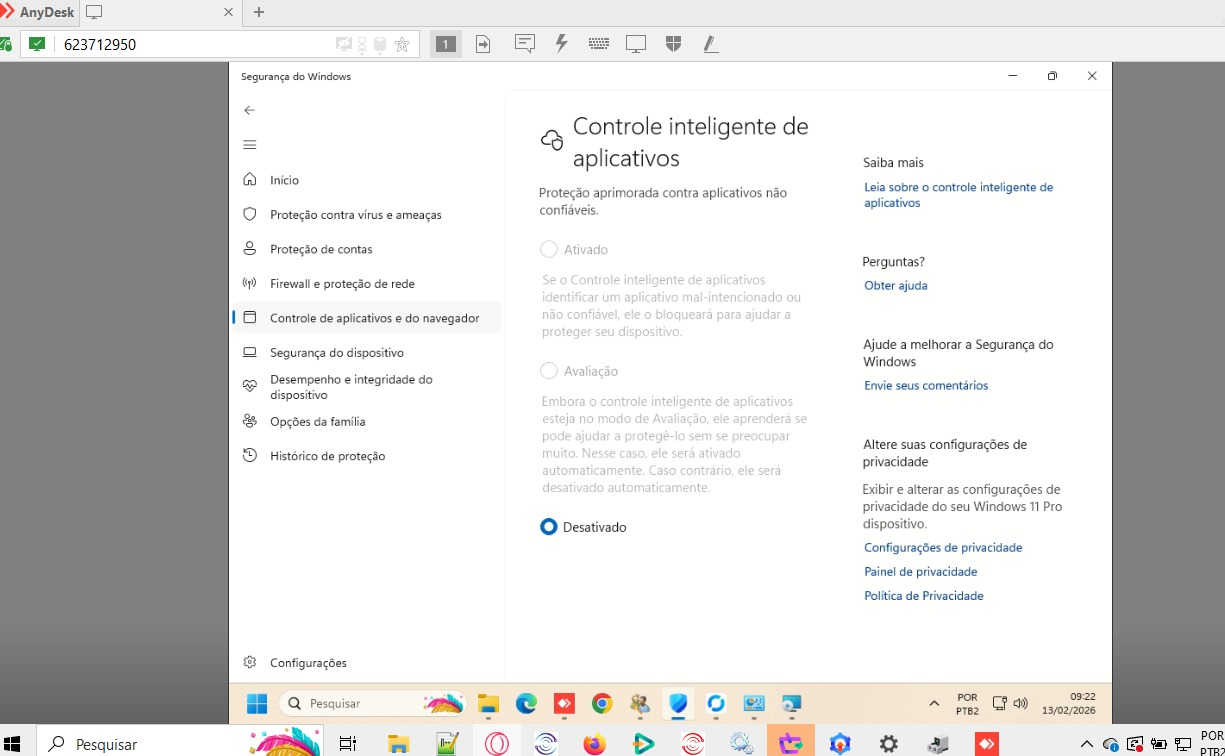The height and width of the screenshot is (756, 1225).
Task: Open the AnyDesk chat icon
Action: 524,44
